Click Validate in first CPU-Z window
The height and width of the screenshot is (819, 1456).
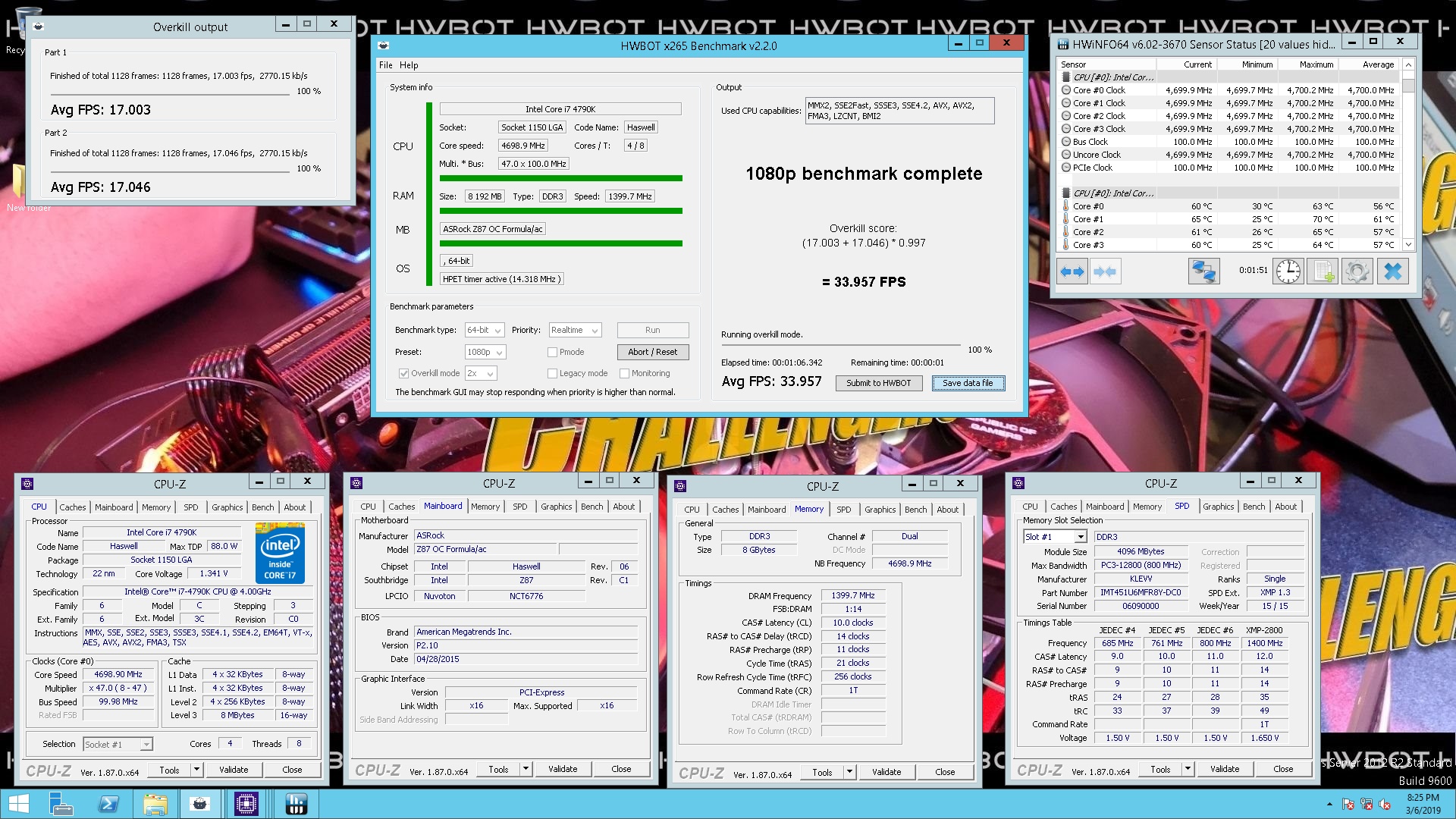pyautogui.click(x=234, y=770)
